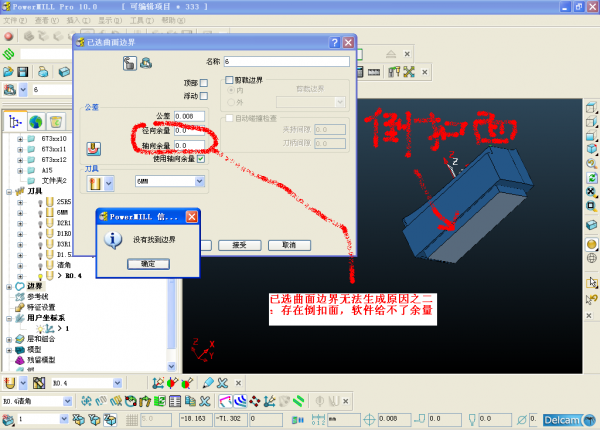Select 特征设置 in the explorer tree
Viewport: 600px width, 430px height.
(x=41, y=307)
